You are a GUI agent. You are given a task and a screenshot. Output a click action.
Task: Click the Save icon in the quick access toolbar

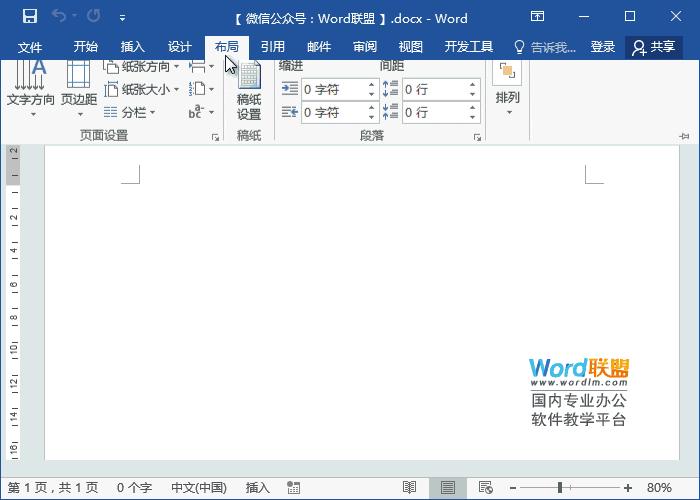point(30,17)
